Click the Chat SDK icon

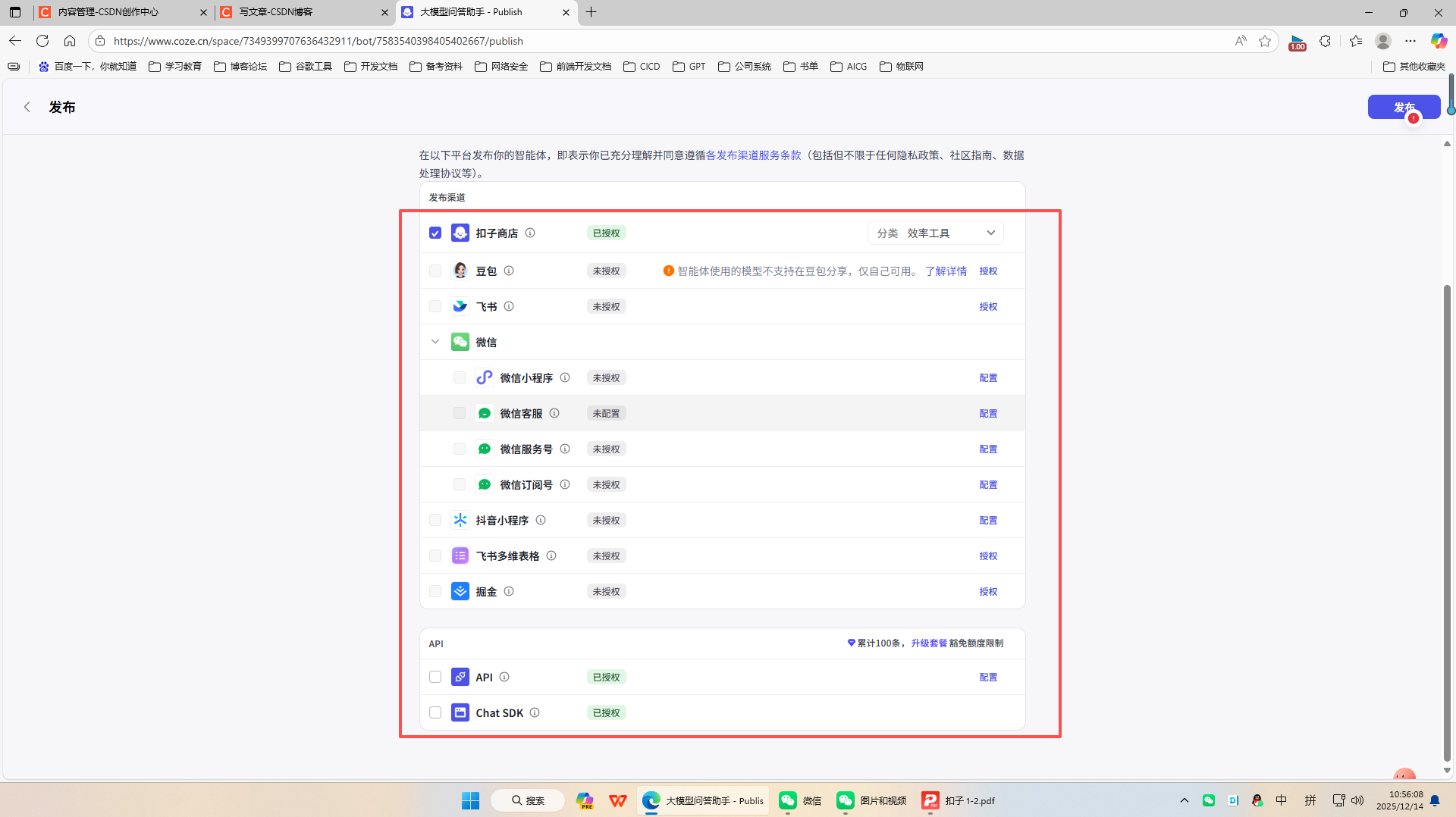pyautogui.click(x=460, y=712)
